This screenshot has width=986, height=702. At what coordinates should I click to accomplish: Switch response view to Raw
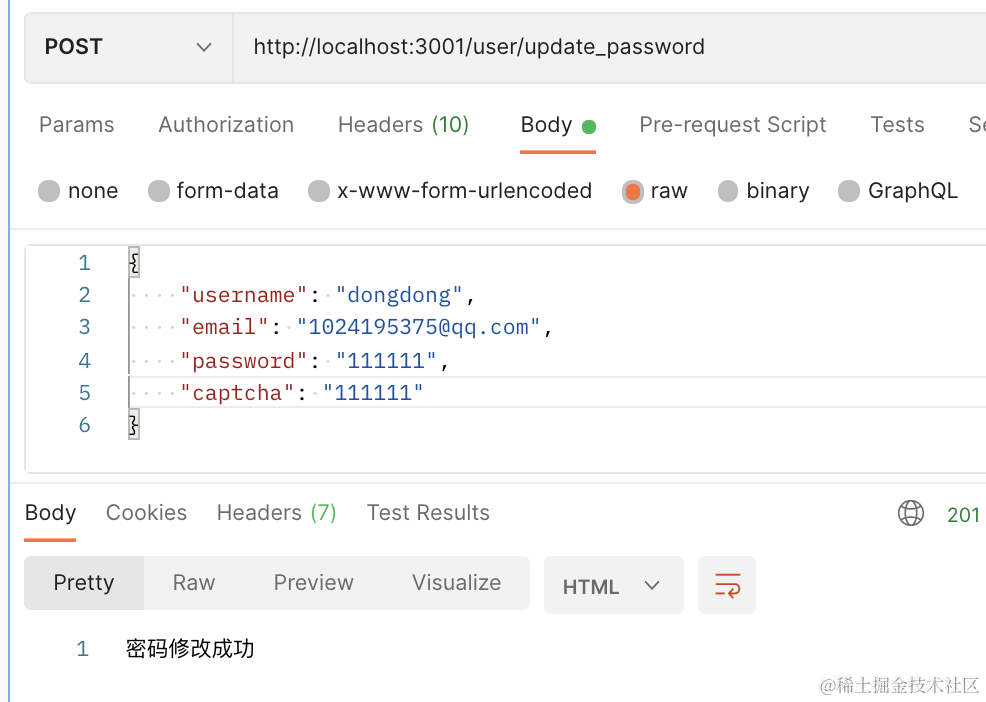(194, 583)
